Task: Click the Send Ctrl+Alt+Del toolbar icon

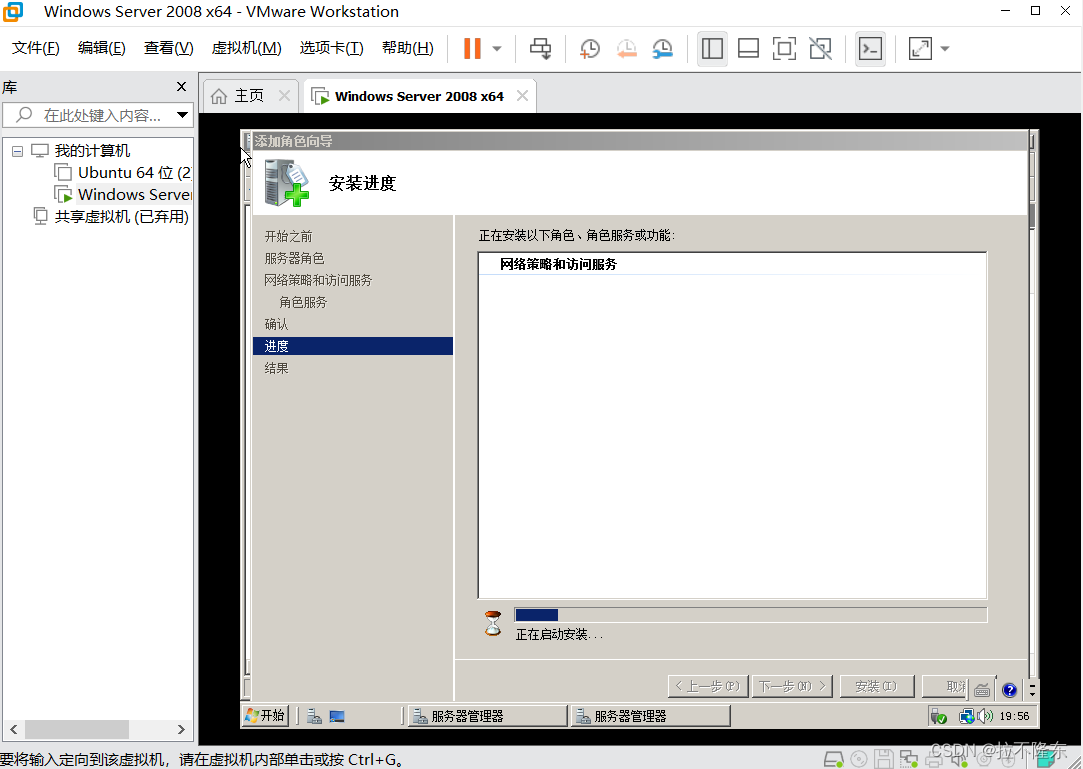Action: [x=541, y=48]
